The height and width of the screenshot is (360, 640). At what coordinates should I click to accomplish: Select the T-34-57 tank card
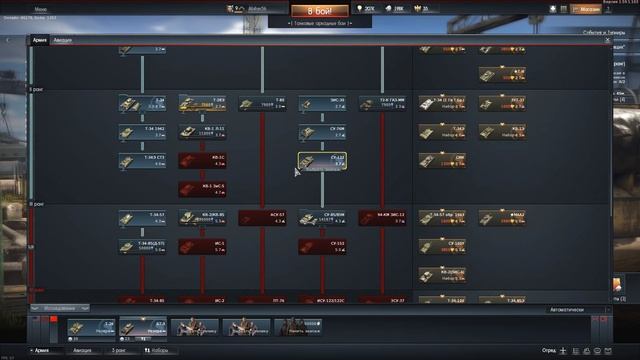tap(142, 218)
